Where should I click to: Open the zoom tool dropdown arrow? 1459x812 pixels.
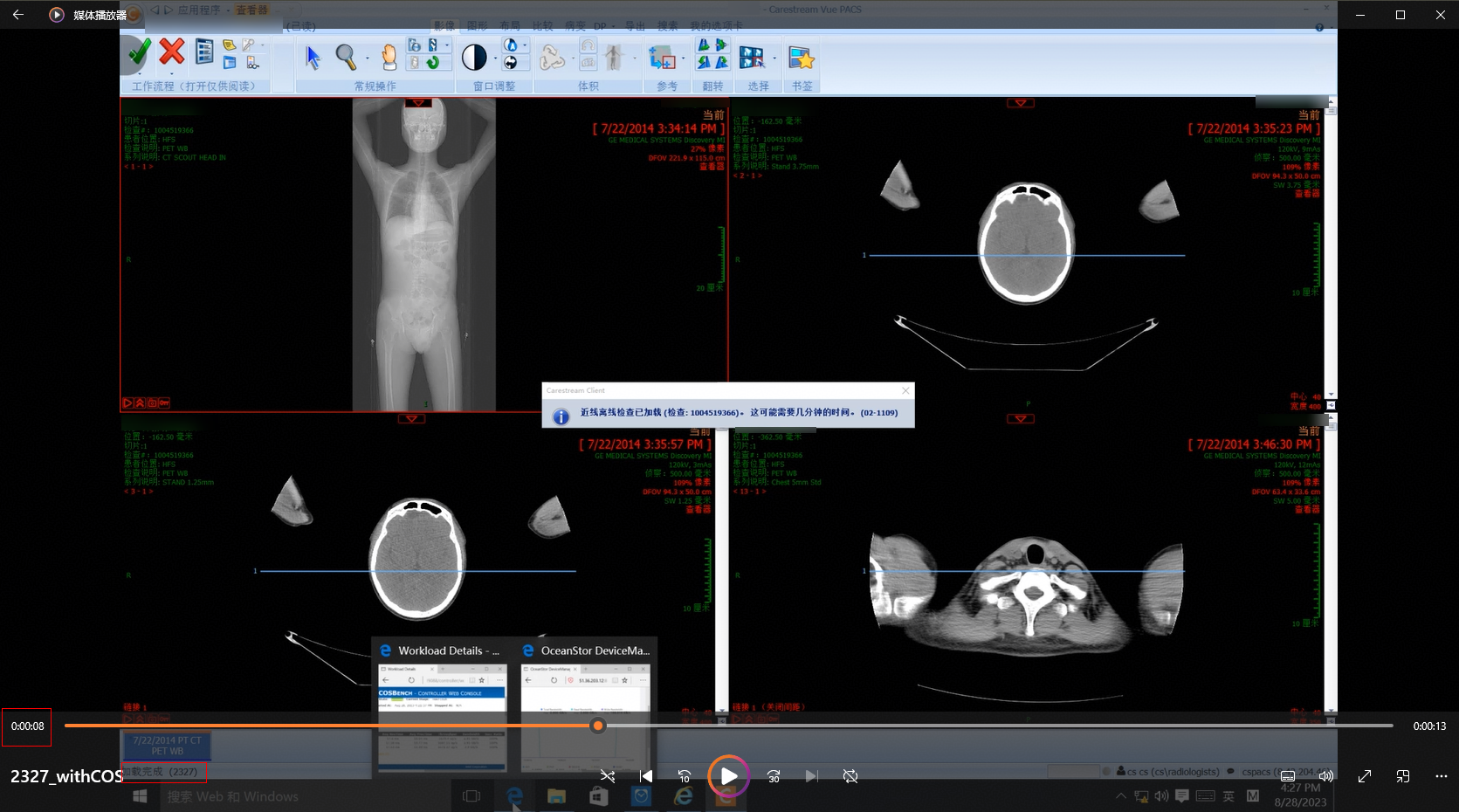367,58
